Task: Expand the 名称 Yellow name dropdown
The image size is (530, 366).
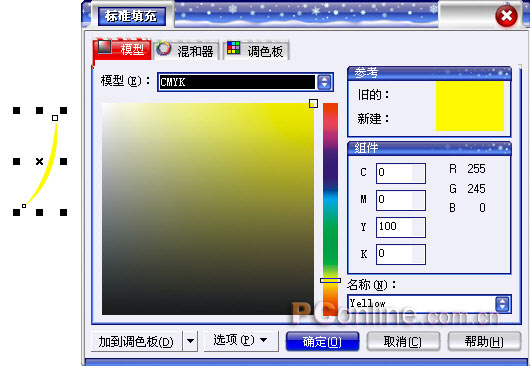Action: pos(502,304)
